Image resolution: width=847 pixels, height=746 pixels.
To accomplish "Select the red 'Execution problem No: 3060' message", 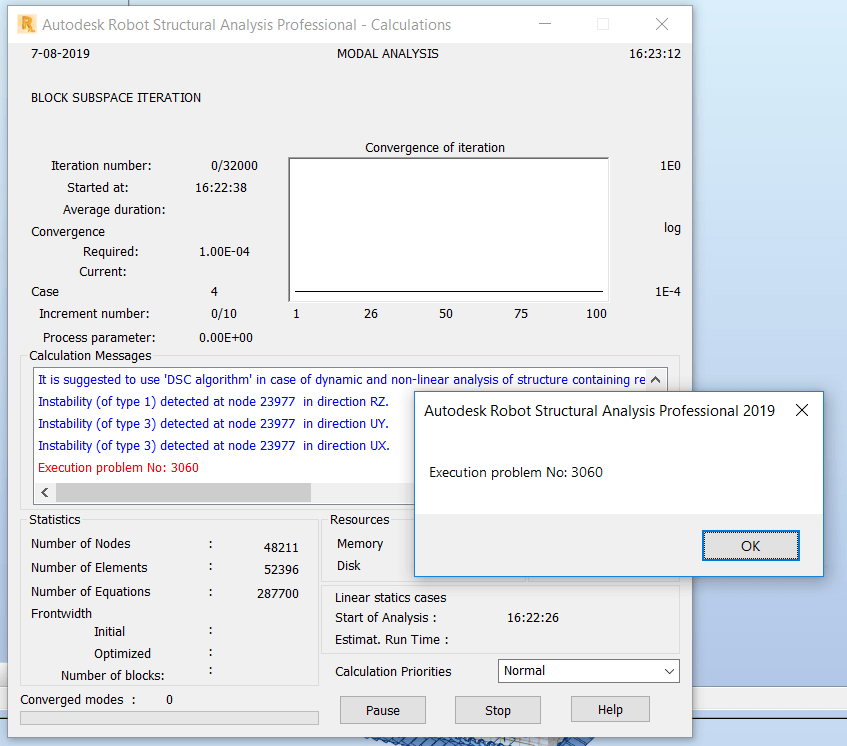I will coord(118,468).
